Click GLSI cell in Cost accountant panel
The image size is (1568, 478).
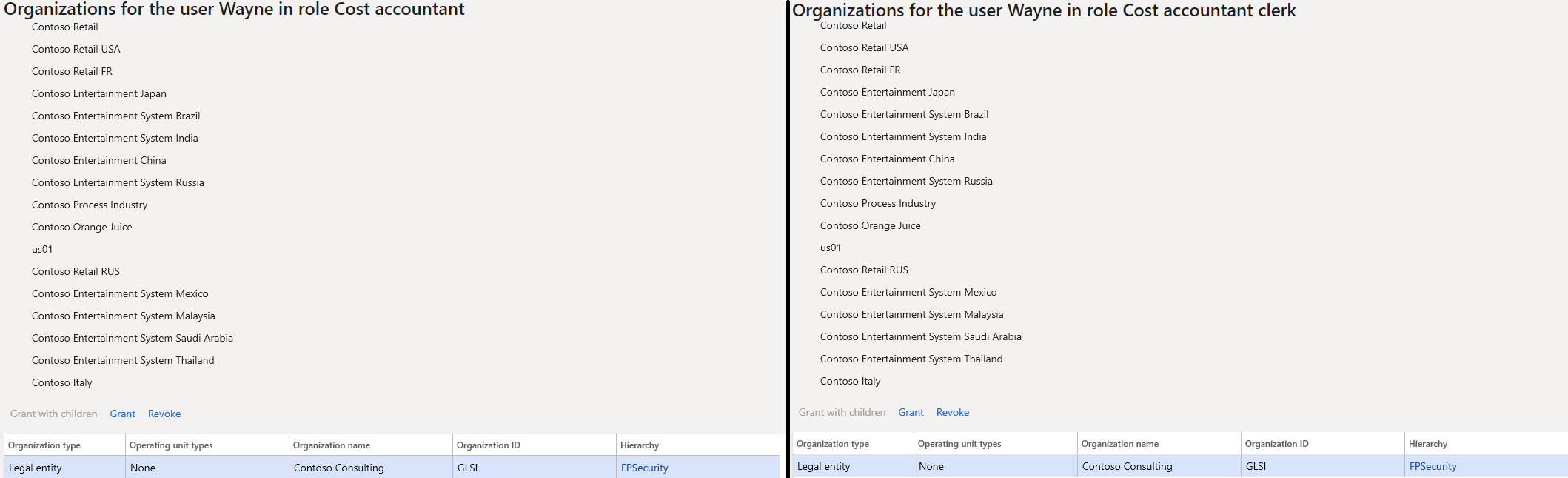click(x=535, y=468)
